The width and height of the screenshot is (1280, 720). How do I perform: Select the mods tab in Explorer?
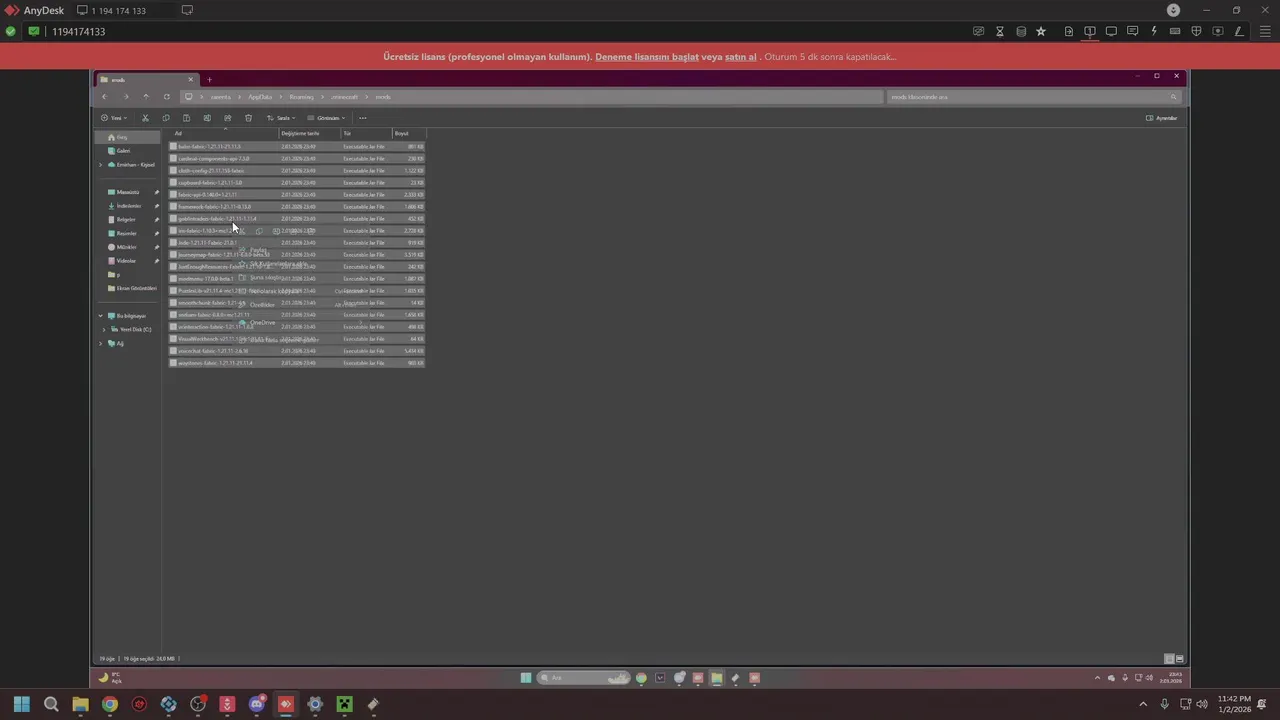[147, 79]
